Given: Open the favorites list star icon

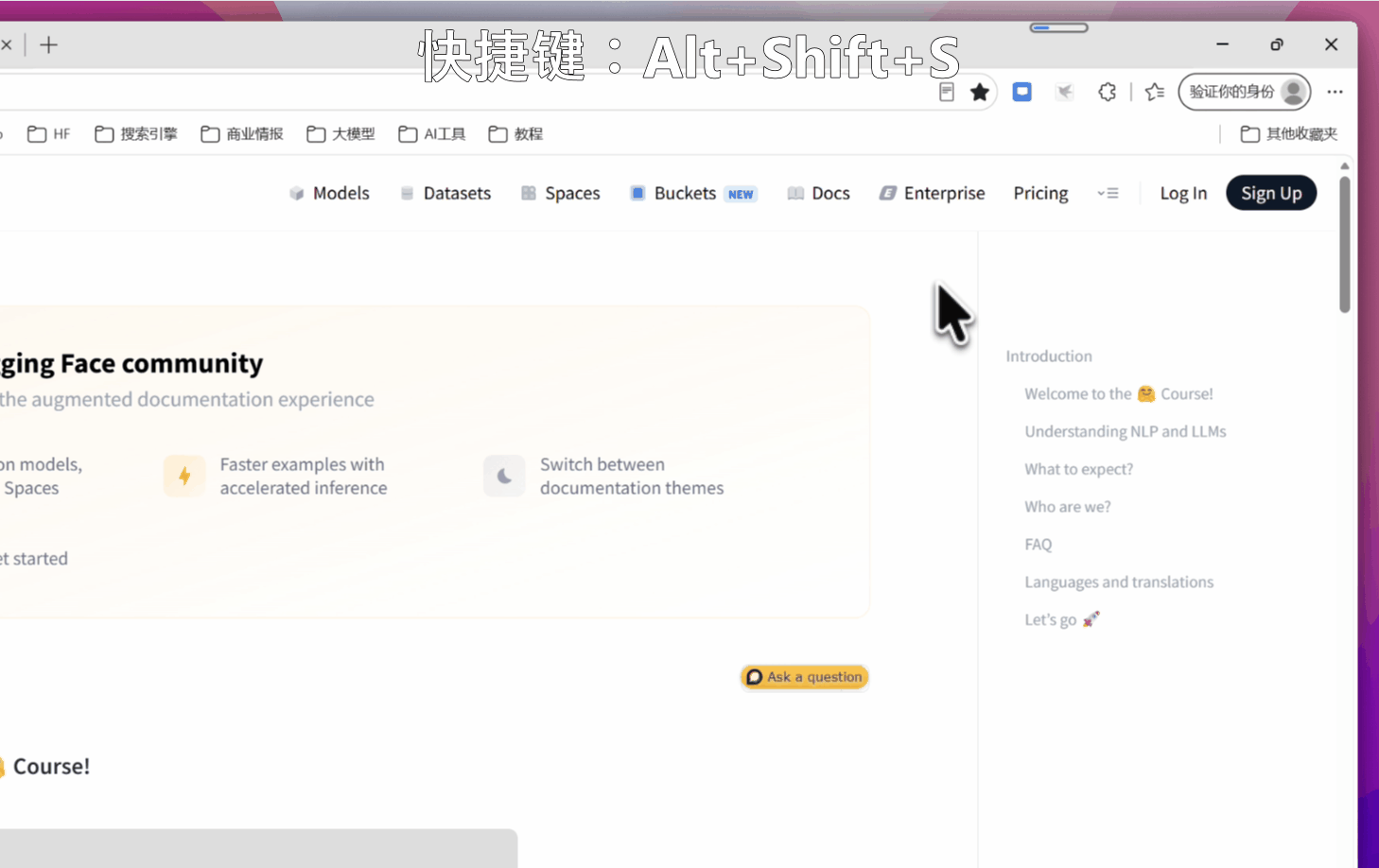Looking at the screenshot, I should [1155, 92].
